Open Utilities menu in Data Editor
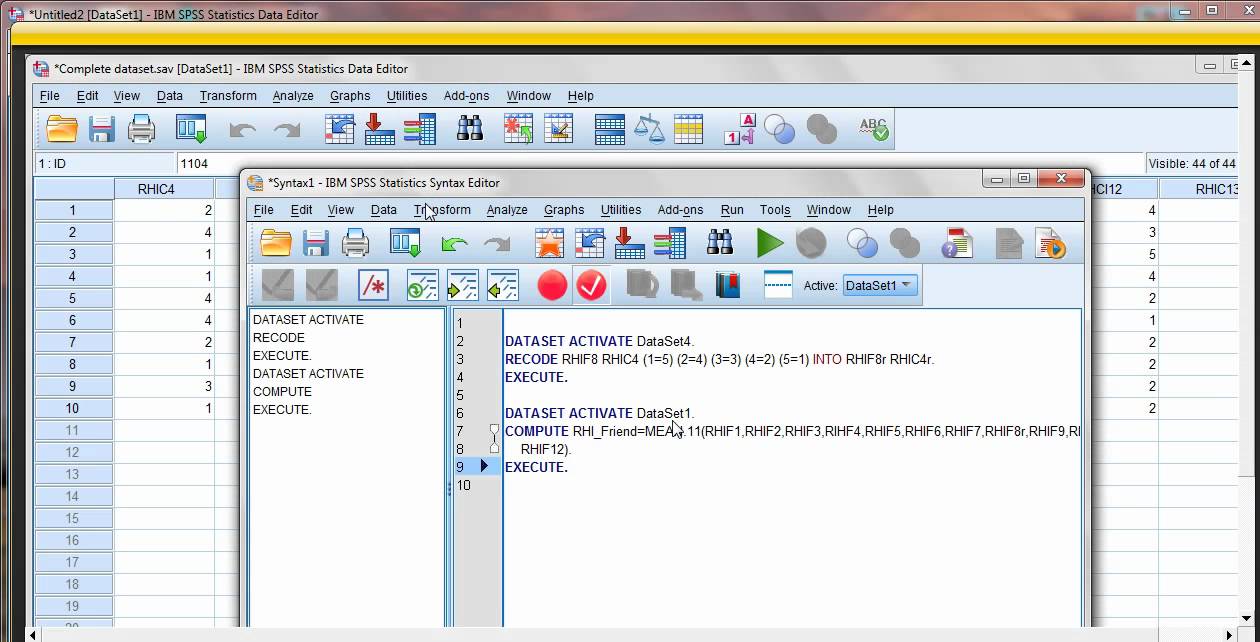The height and width of the screenshot is (642, 1260). point(407,96)
